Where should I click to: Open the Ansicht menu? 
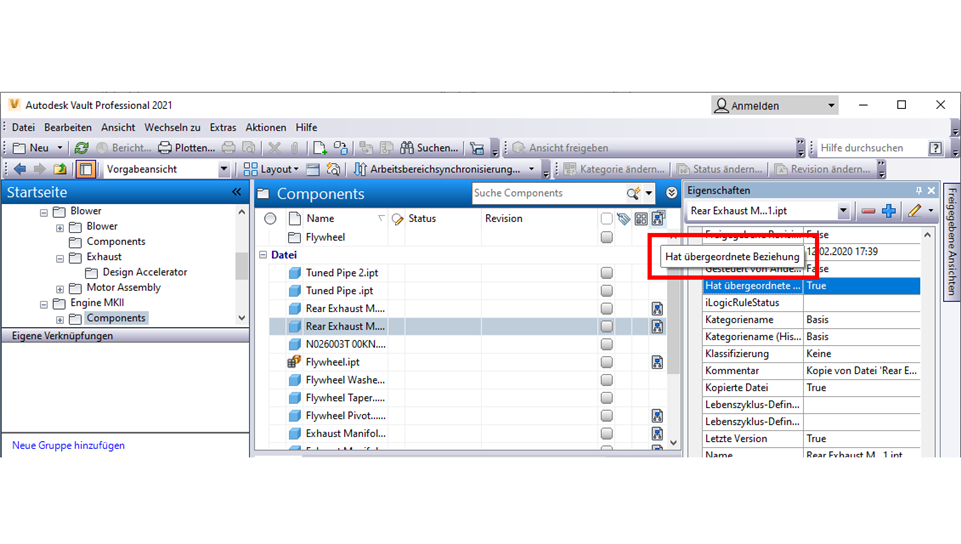(118, 127)
